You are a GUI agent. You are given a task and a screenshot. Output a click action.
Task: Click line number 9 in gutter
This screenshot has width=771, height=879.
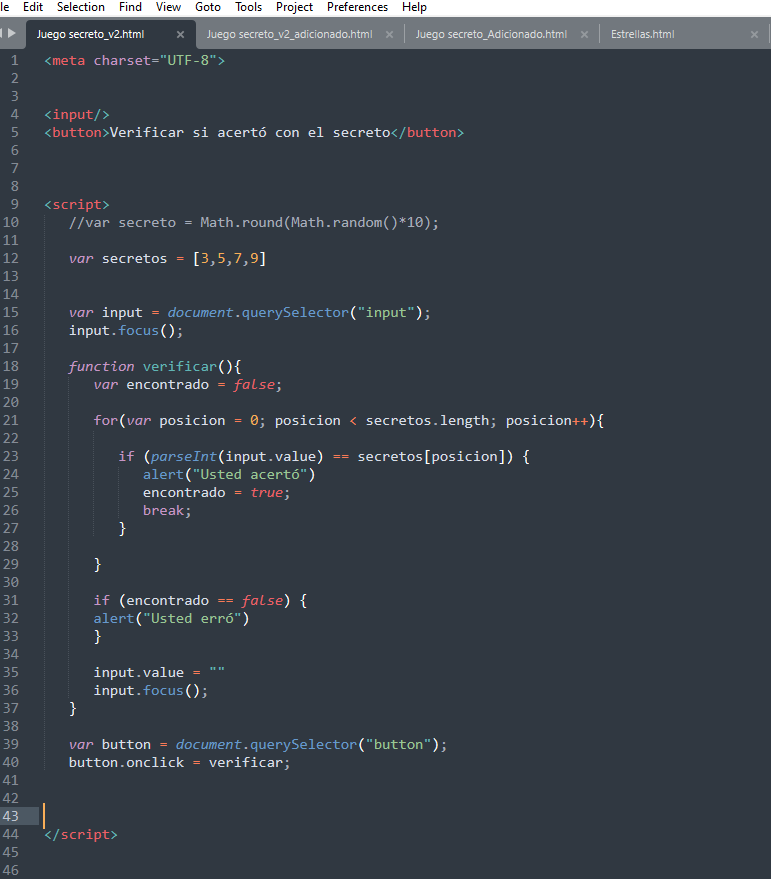(15, 205)
